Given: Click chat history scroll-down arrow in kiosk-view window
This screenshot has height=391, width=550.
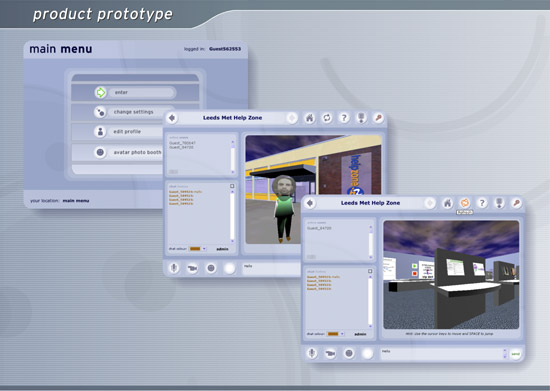Looking at the screenshot, I should pos(370,326).
